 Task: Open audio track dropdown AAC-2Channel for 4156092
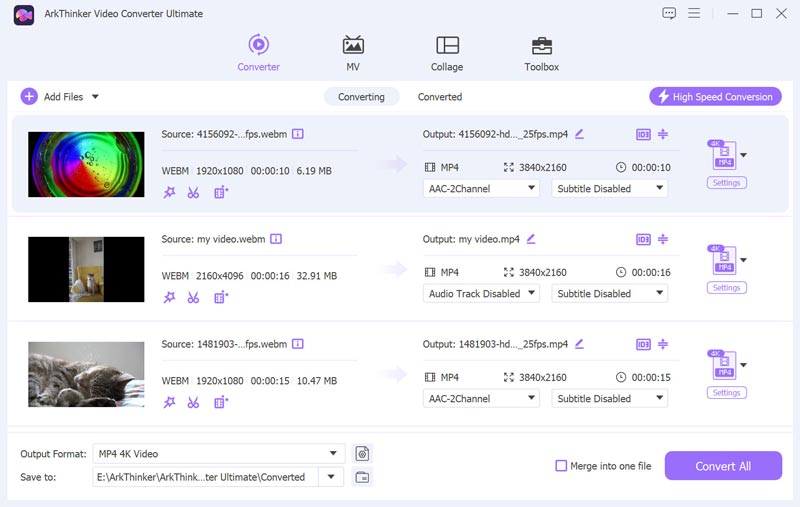pos(481,188)
